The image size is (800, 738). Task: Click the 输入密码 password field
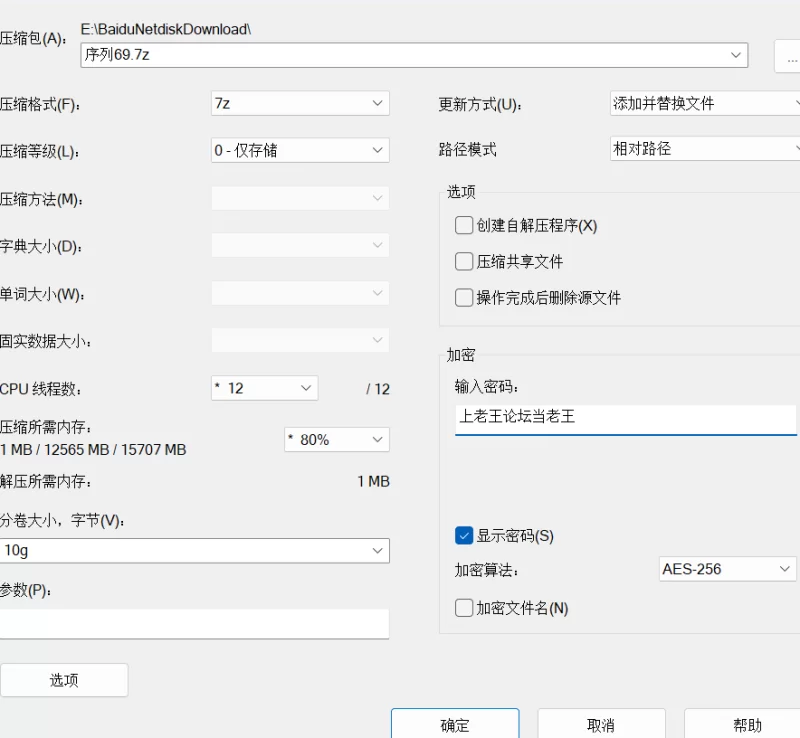[x=626, y=420]
